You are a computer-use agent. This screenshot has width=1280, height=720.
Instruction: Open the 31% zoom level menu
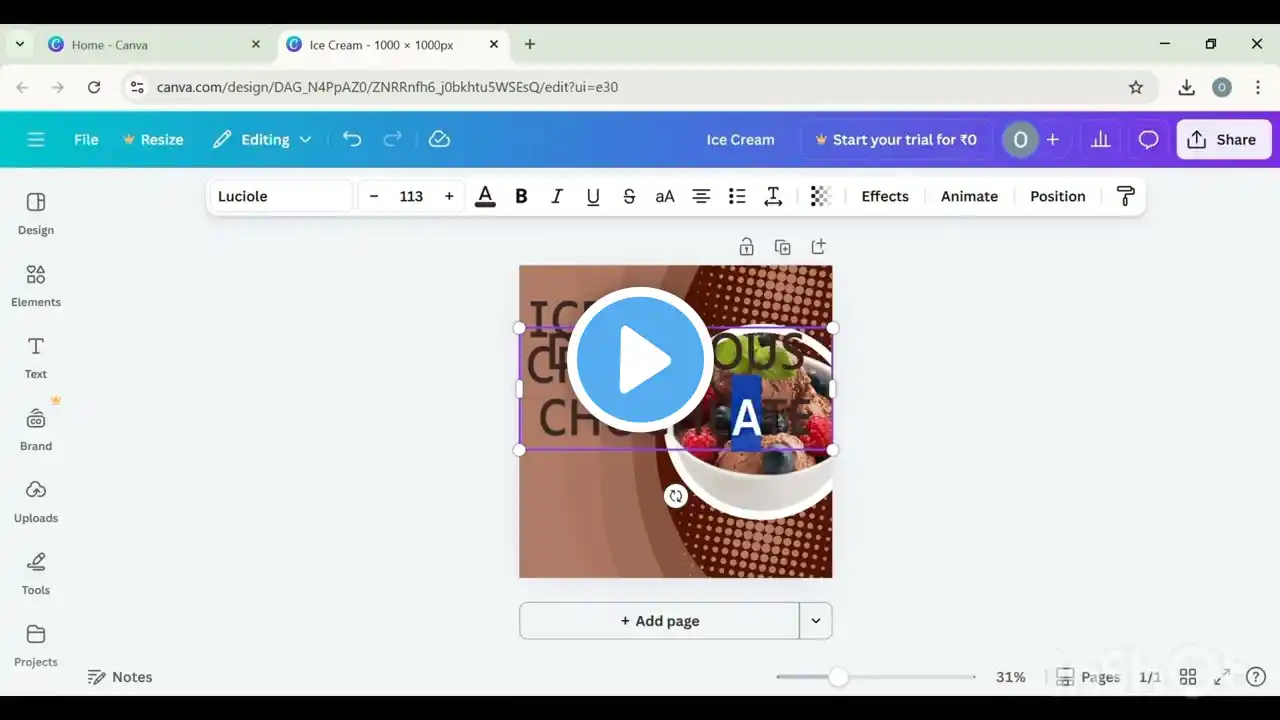pos(1011,677)
